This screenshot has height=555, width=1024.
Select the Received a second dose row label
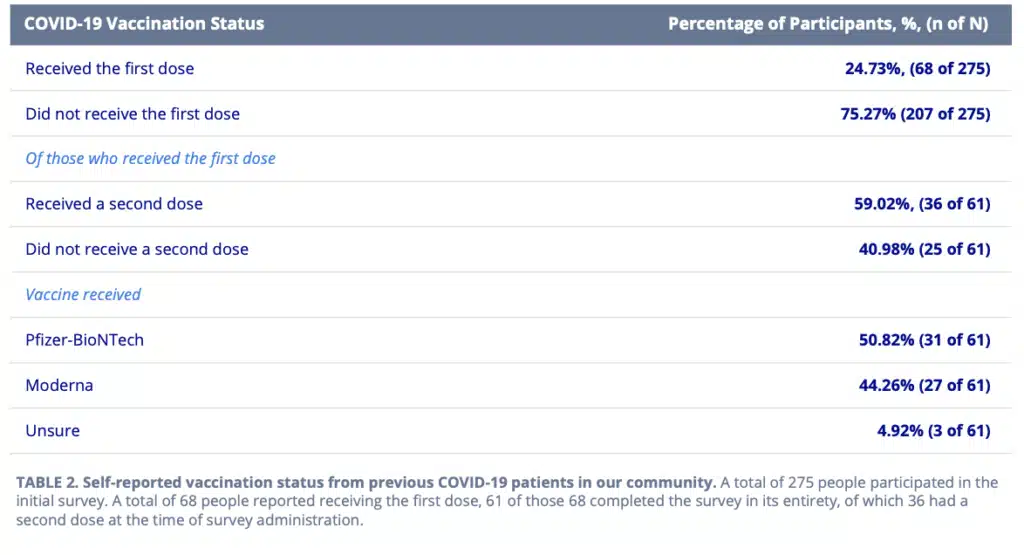pos(114,204)
